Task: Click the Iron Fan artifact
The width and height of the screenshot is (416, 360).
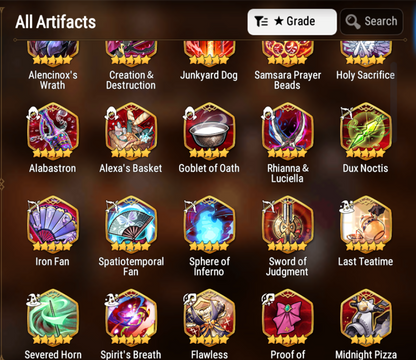Action: pyautogui.click(x=53, y=225)
